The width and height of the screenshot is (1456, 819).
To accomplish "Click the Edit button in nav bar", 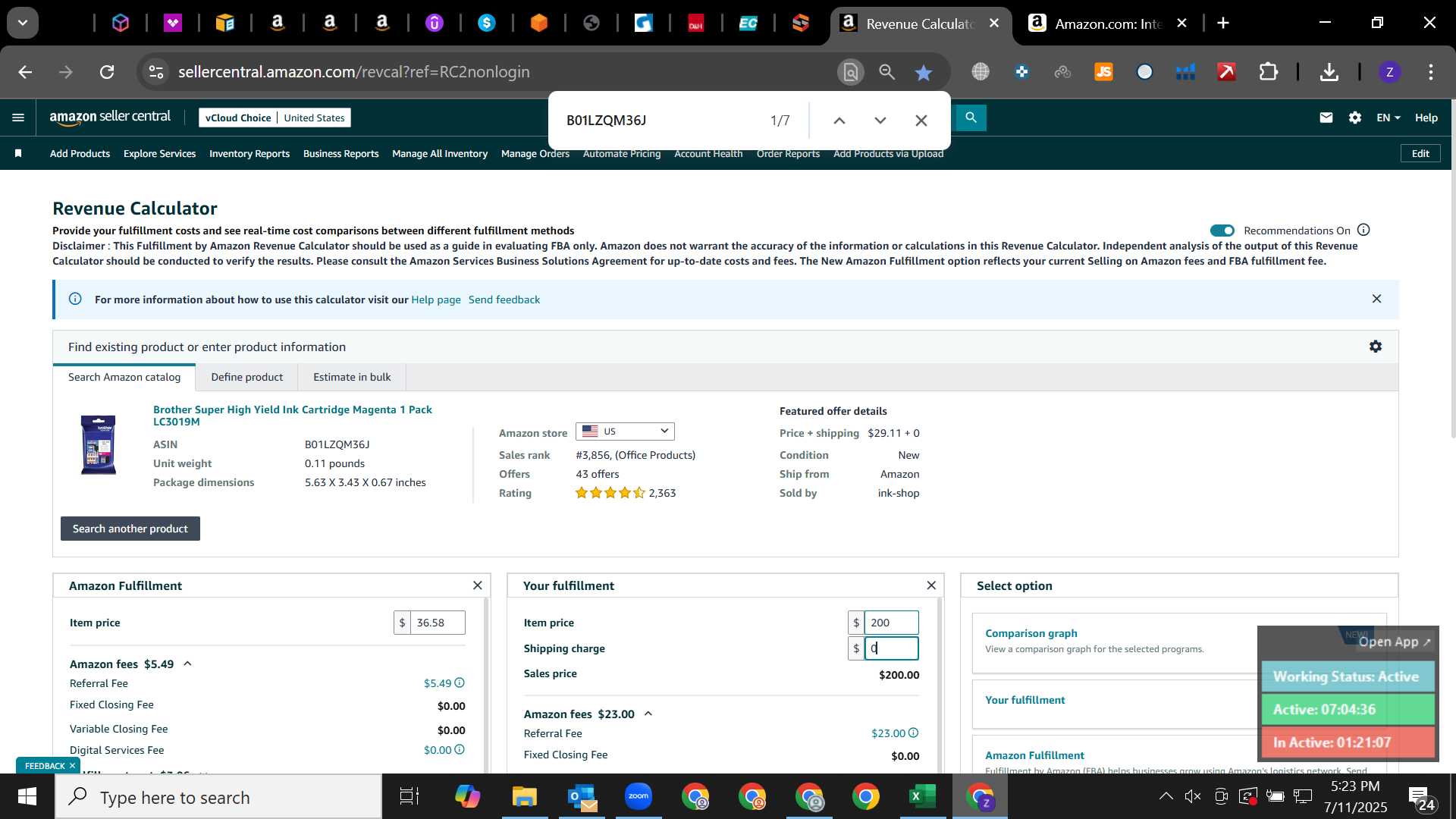I will pos(1420,153).
